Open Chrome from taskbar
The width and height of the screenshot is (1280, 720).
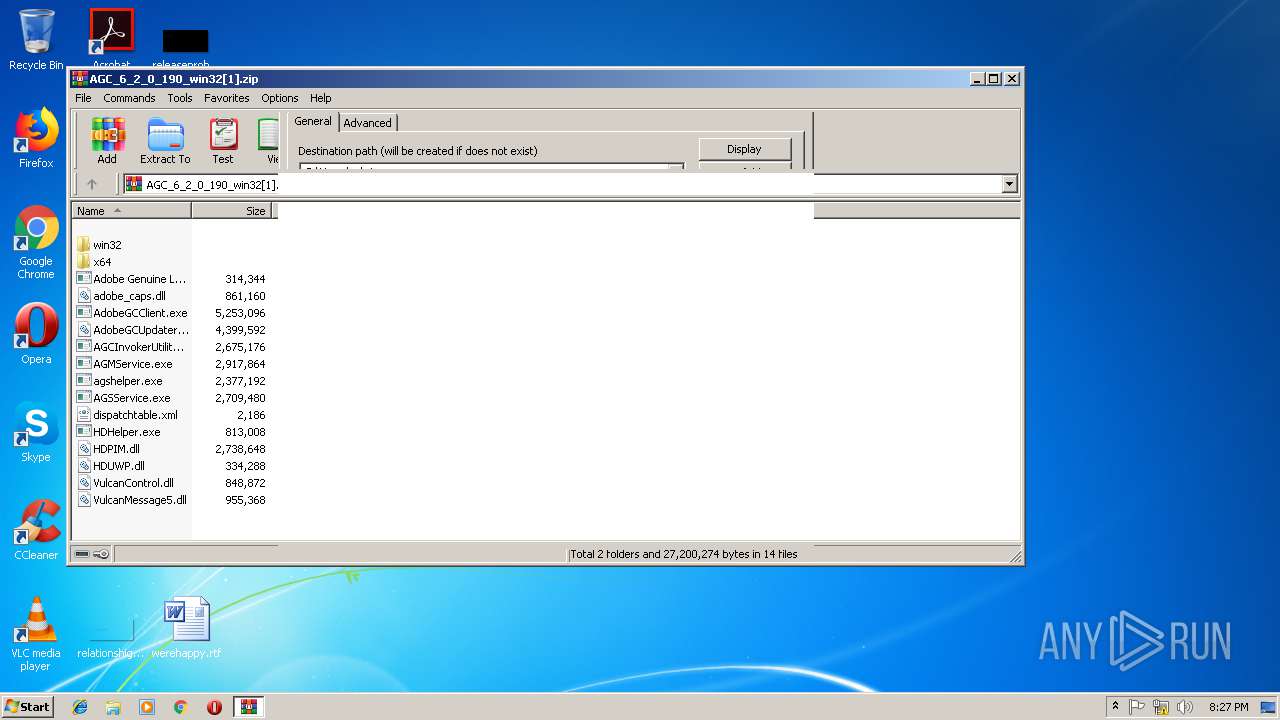point(181,707)
